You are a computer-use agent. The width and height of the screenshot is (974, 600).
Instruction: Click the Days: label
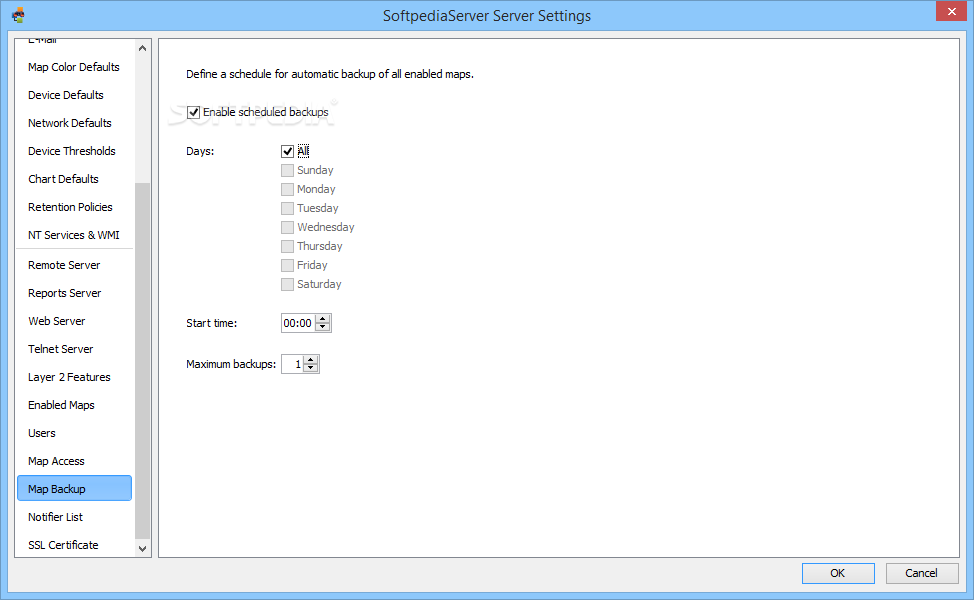(200, 151)
